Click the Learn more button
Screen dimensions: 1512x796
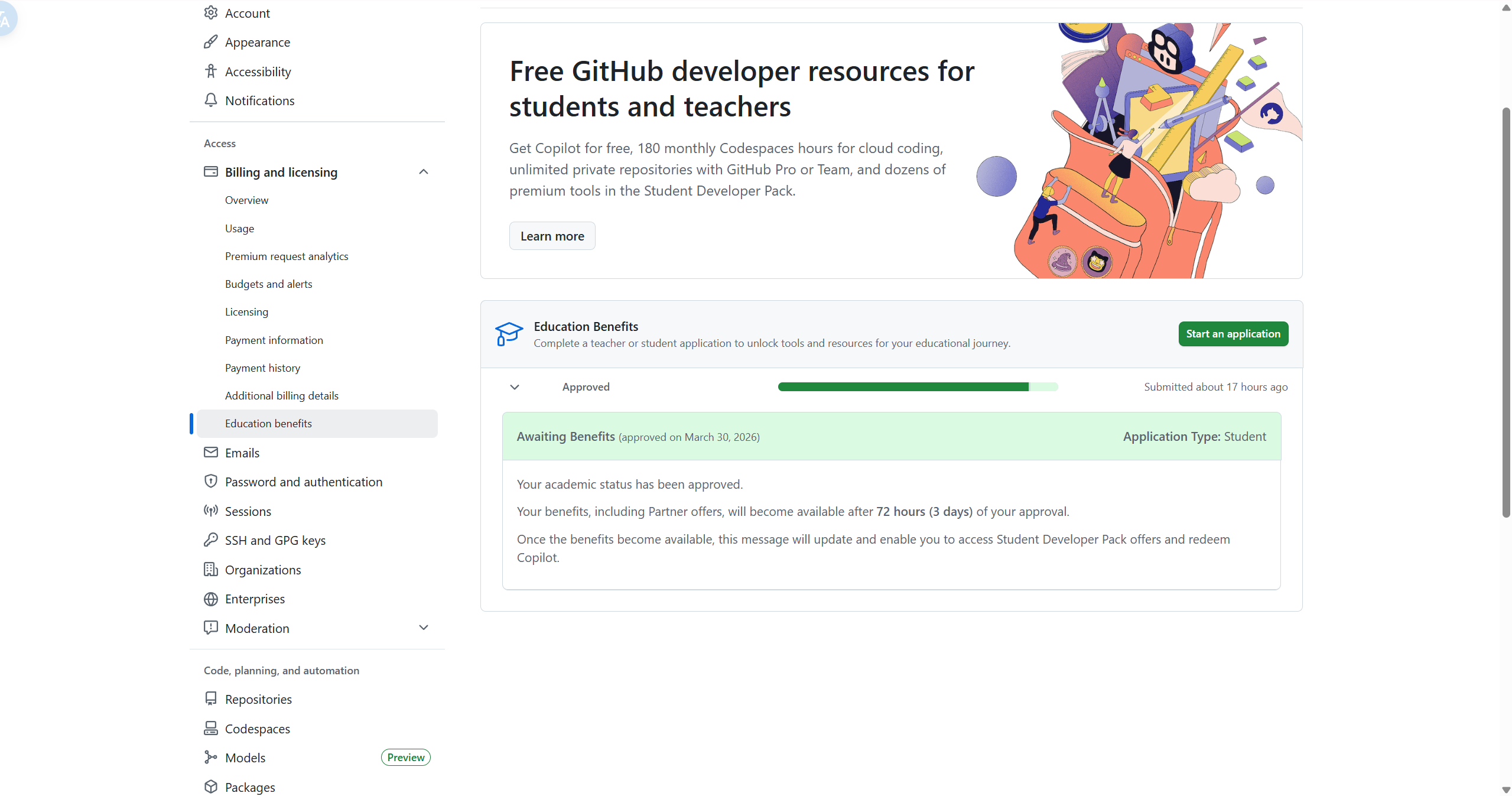551,235
